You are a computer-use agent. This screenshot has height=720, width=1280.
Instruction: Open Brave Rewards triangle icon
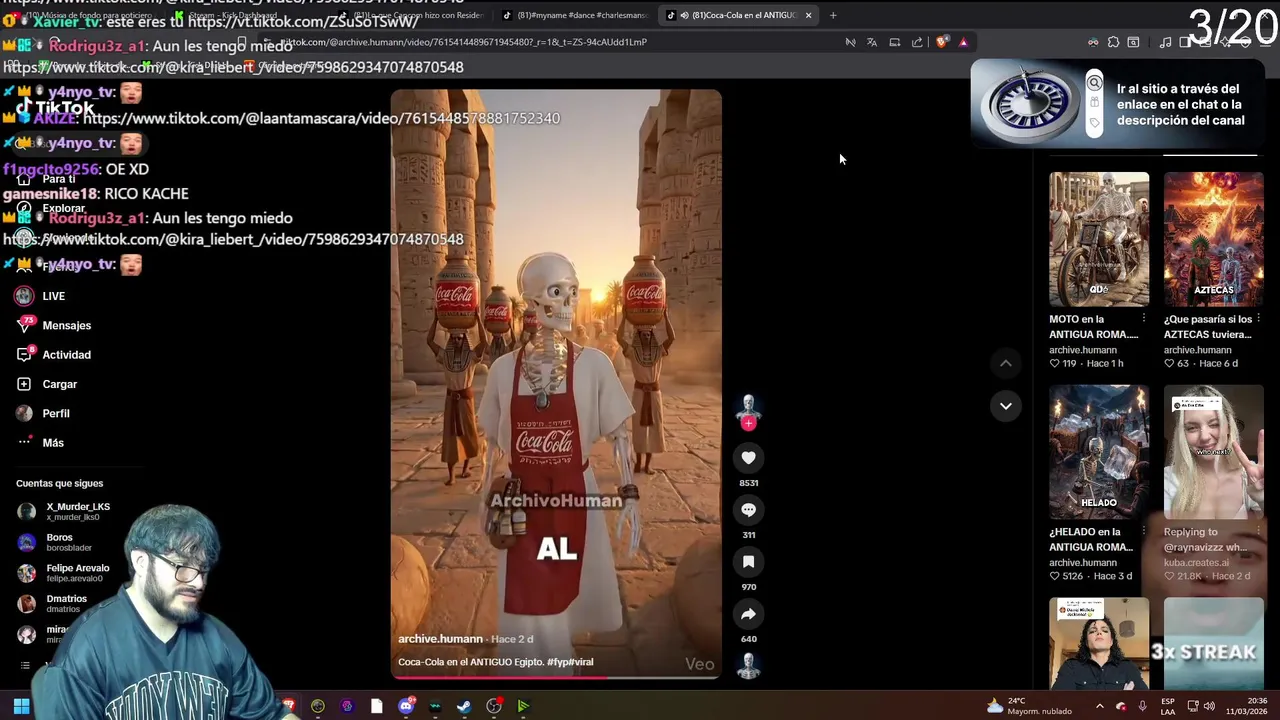pyautogui.click(x=963, y=42)
